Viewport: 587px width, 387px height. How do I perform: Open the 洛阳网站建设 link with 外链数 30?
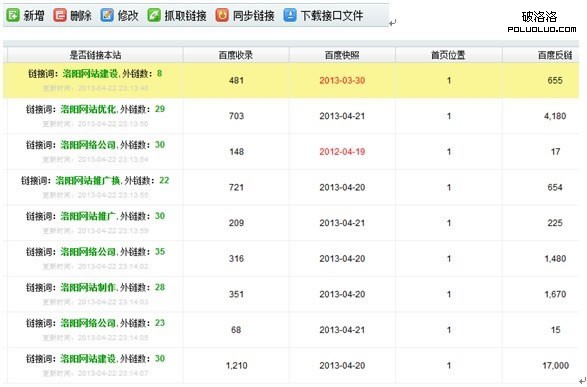pyautogui.click(x=88, y=359)
